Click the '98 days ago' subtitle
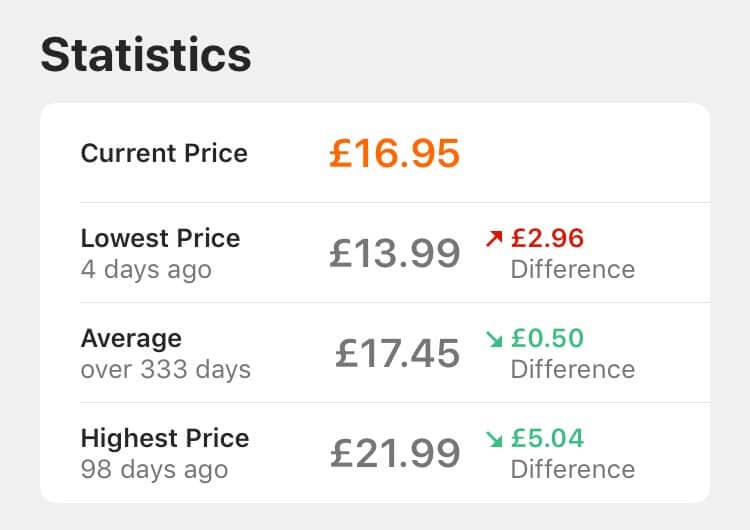 tap(154, 470)
